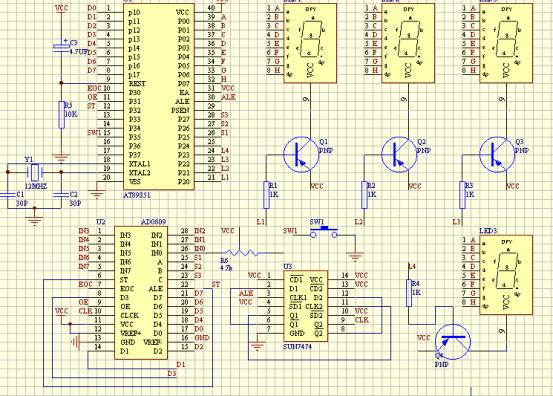The height and width of the screenshot is (396, 553).
Task: Click the IN0 net label near R6
Action: tap(200, 249)
